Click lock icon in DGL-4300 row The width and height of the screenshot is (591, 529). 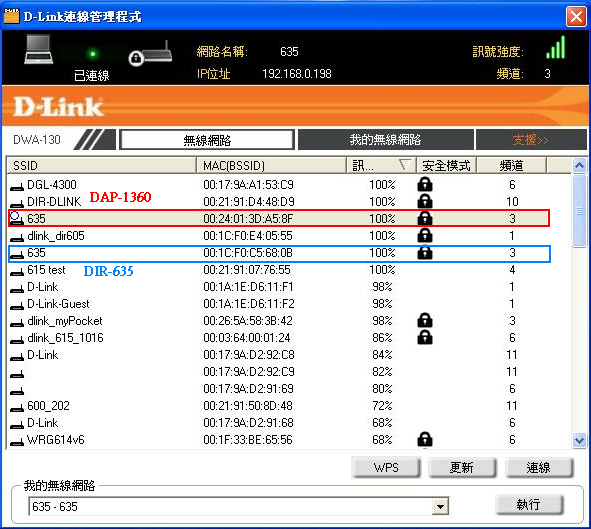pos(425,184)
